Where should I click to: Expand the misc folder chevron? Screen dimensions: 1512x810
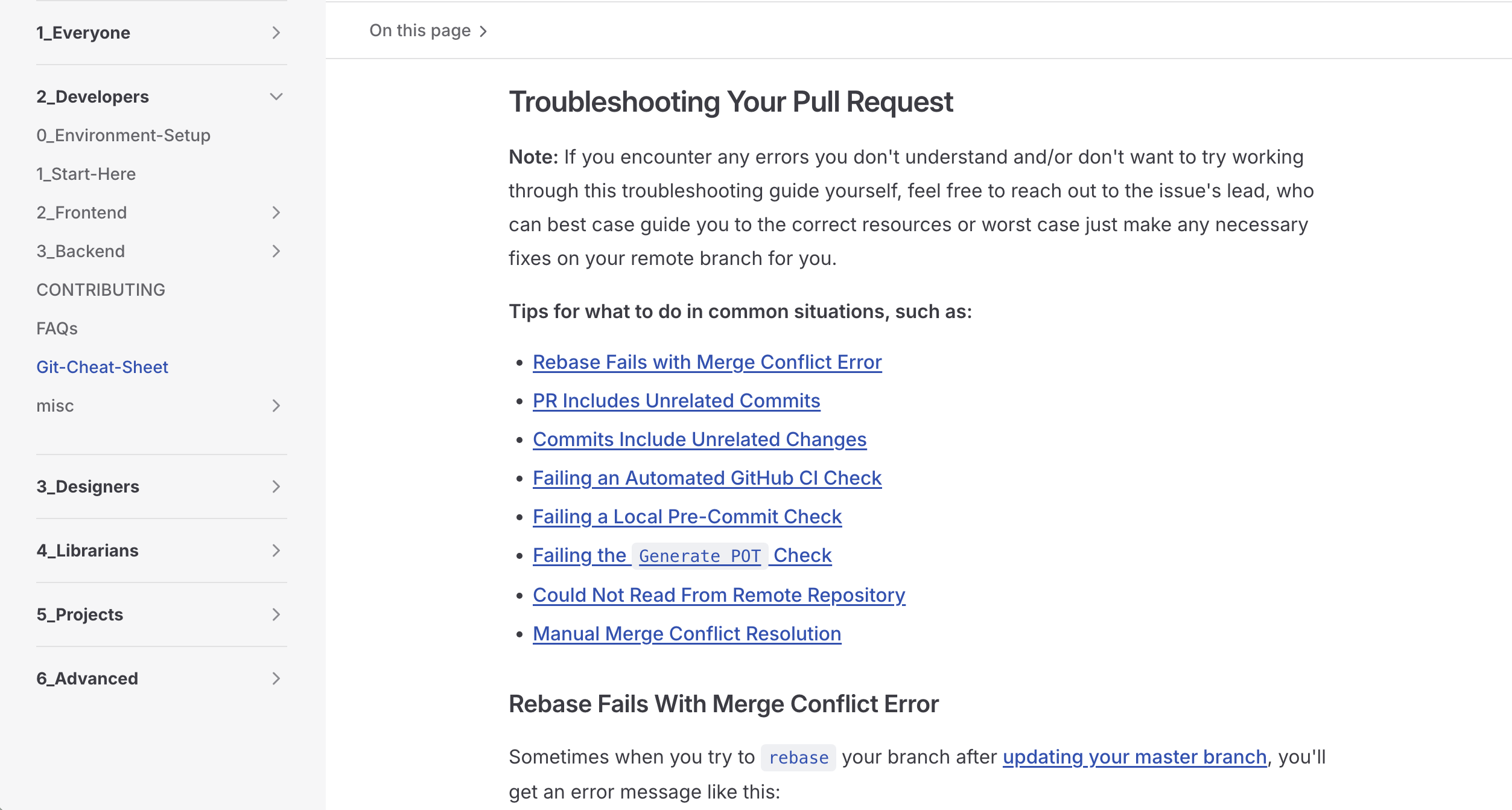[276, 406]
